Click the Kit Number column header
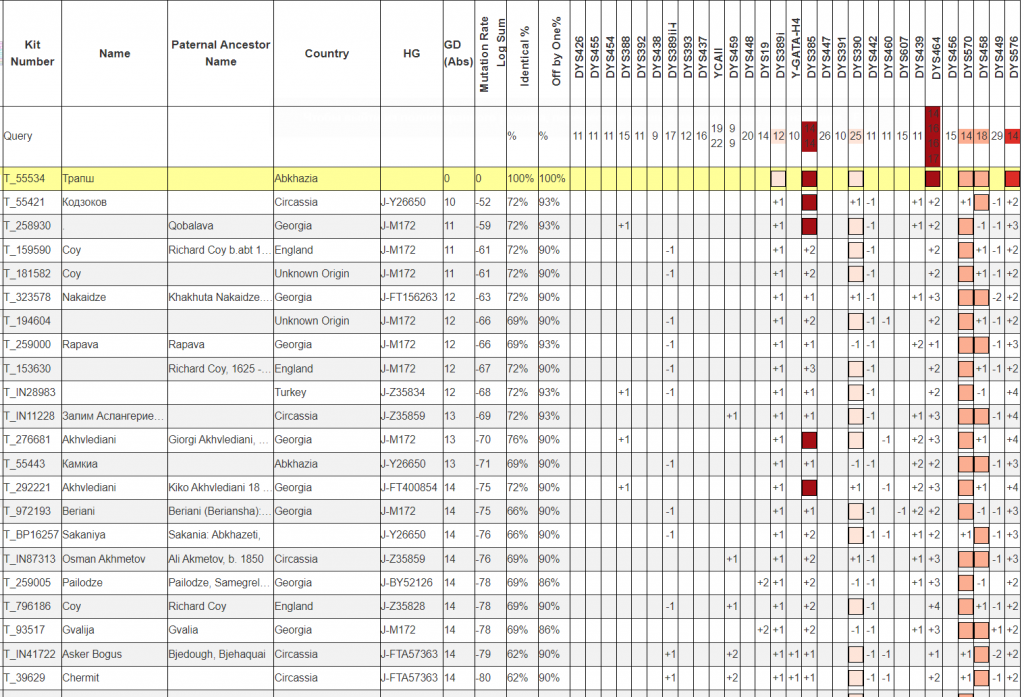1024x697 pixels. tap(31, 53)
